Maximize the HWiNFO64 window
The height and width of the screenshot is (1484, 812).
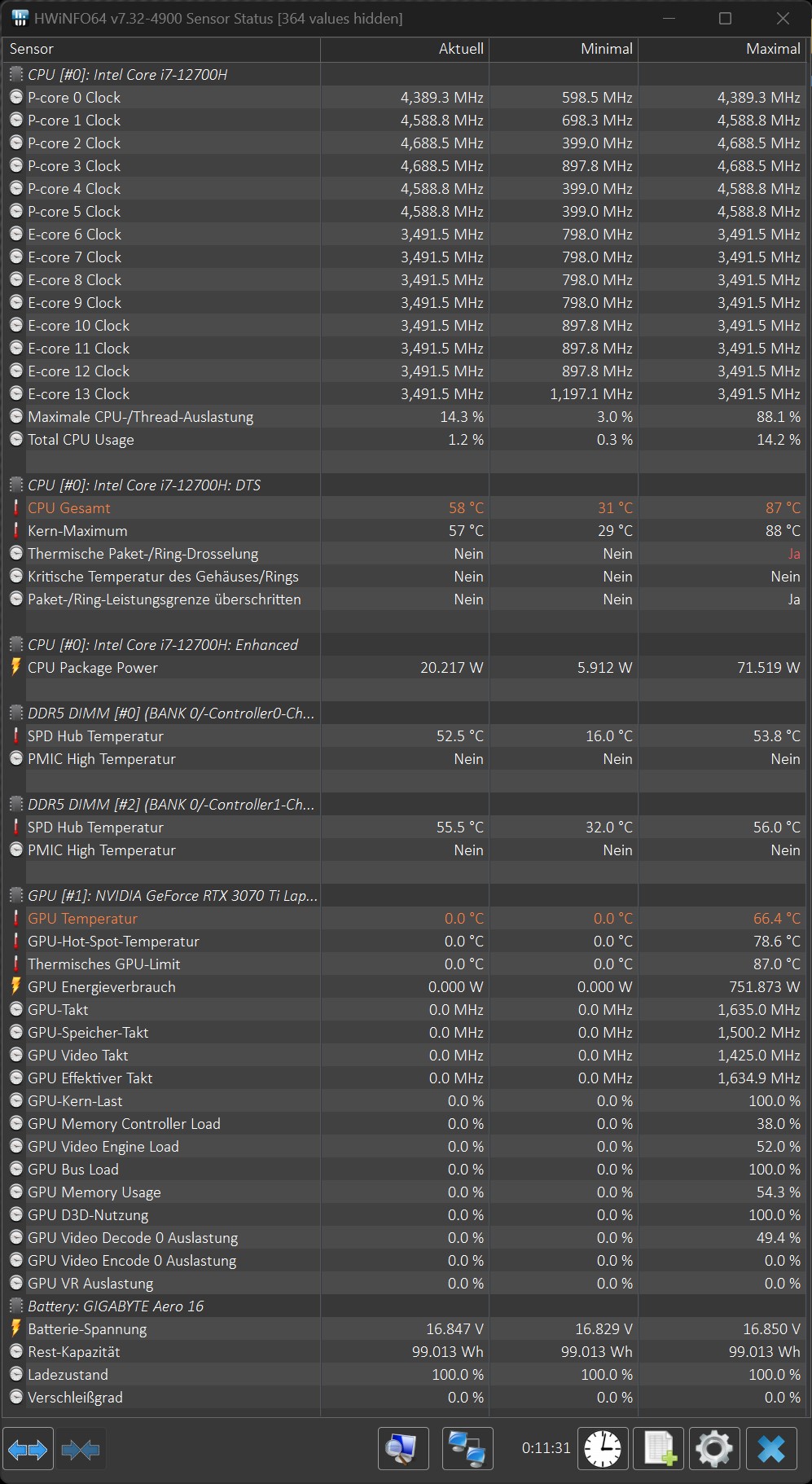click(x=725, y=18)
